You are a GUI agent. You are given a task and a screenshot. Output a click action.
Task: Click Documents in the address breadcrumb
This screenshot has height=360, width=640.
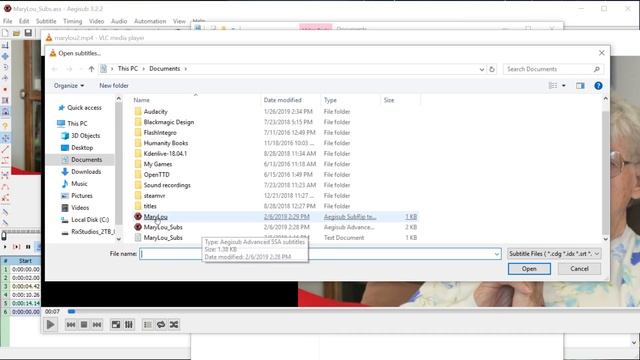point(164,69)
